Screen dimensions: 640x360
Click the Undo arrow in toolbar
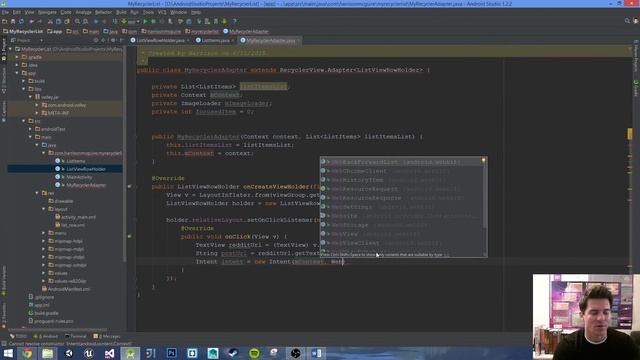[31, 21]
